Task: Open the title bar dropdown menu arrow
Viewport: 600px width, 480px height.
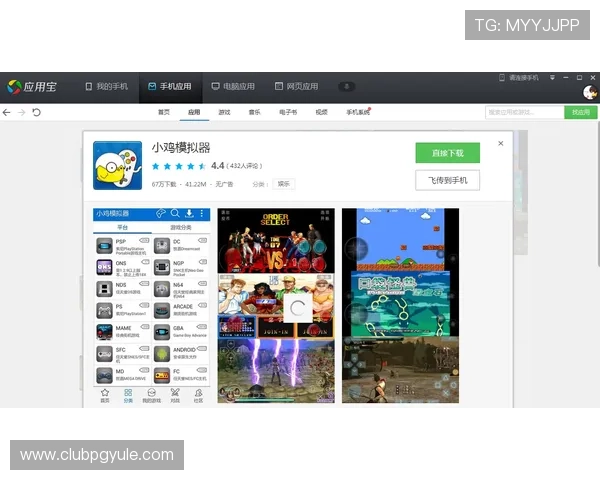Action: click(x=552, y=78)
